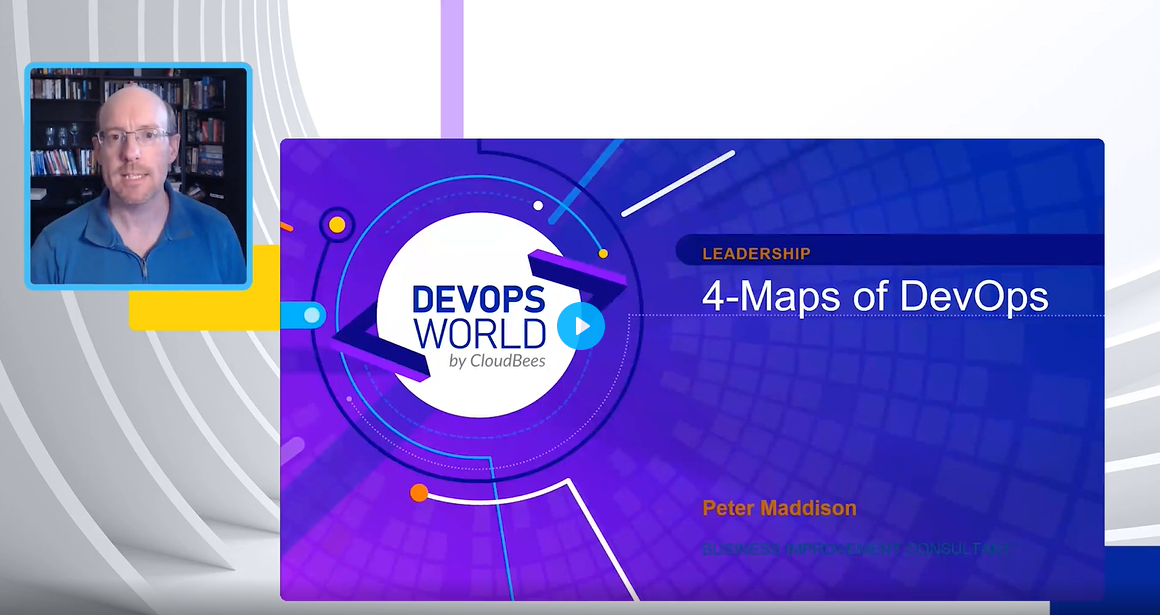
Task: Click the LEADERSHIP category label
Action: (x=756, y=254)
